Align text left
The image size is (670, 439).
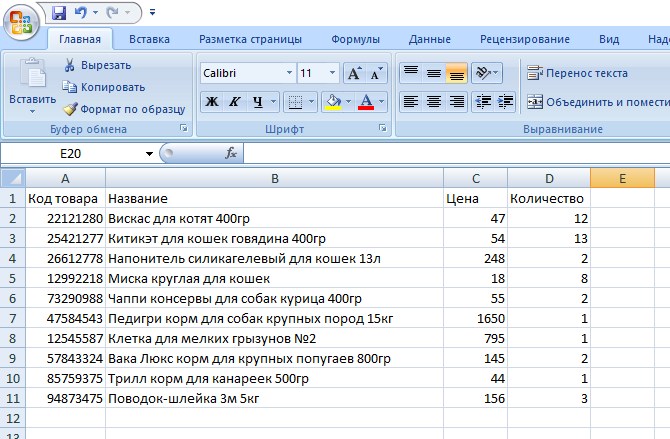tap(411, 102)
